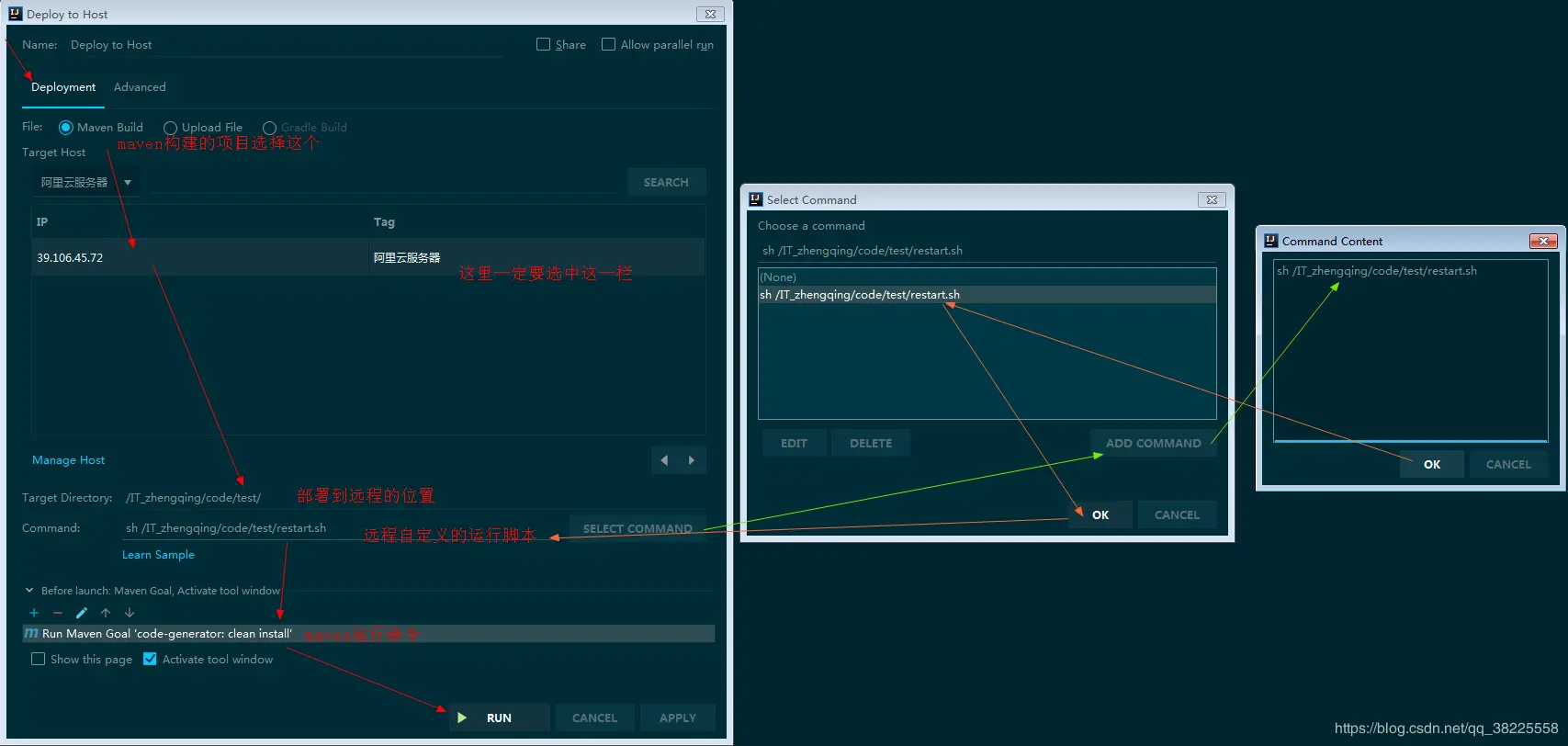Image resolution: width=1568 pixels, height=746 pixels.
Task: Switch to the Advanced tab
Action: pyautogui.click(x=140, y=87)
